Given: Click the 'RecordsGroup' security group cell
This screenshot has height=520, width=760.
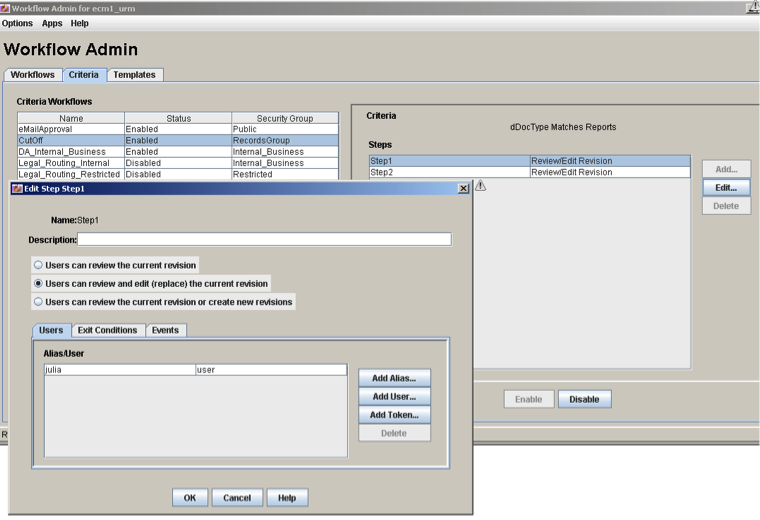Looking at the screenshot, I should click(x=285, y=141).
